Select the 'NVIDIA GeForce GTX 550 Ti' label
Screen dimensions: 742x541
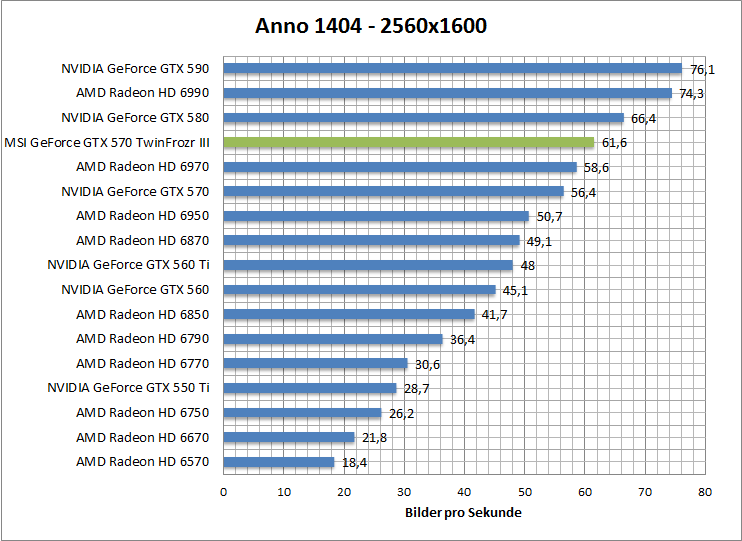point(128,388)
